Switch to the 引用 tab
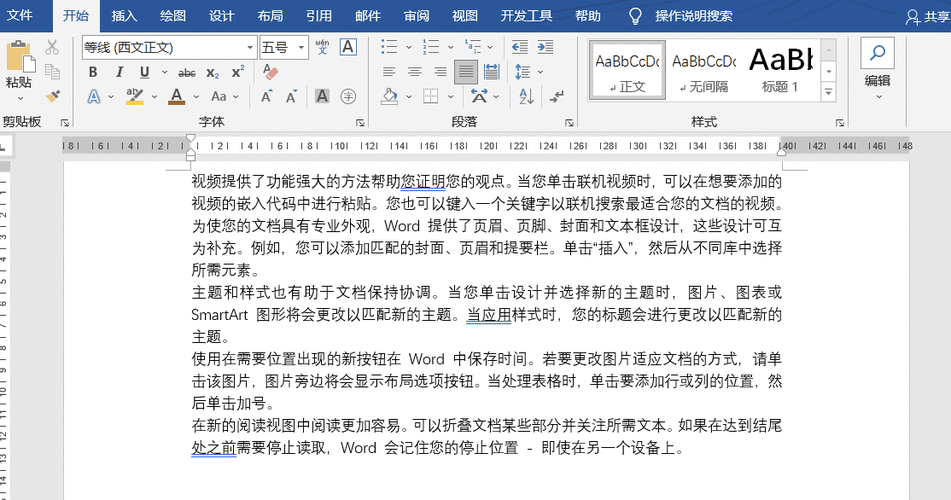 pos(319,16)
